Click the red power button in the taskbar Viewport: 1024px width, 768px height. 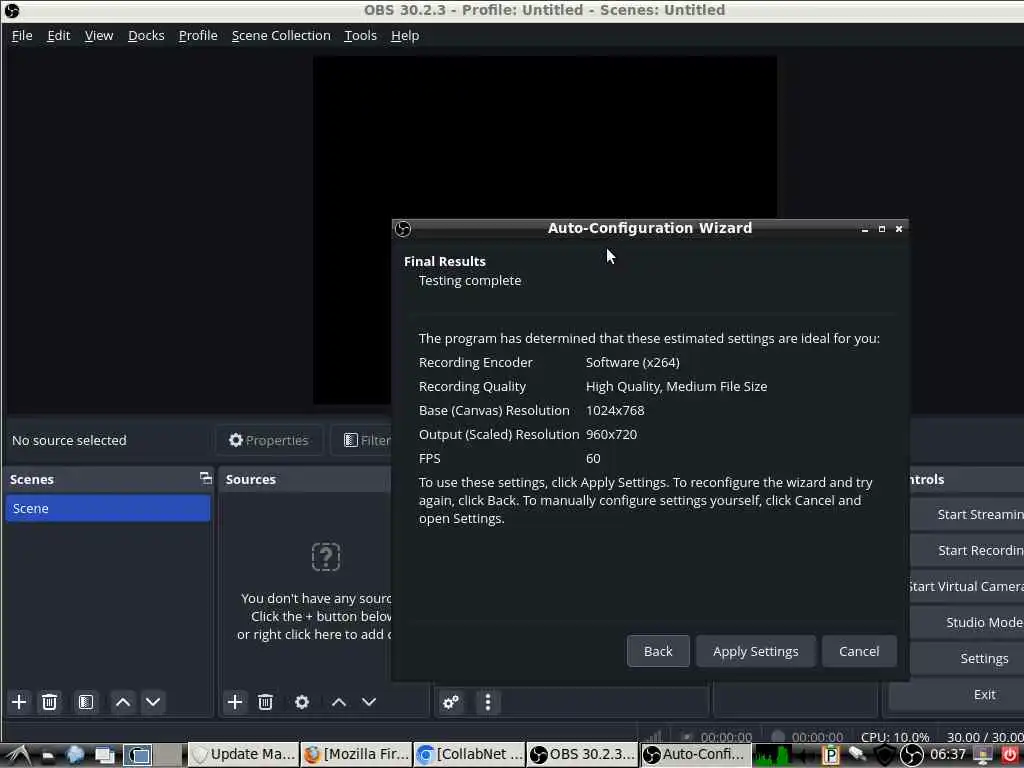1010,755
